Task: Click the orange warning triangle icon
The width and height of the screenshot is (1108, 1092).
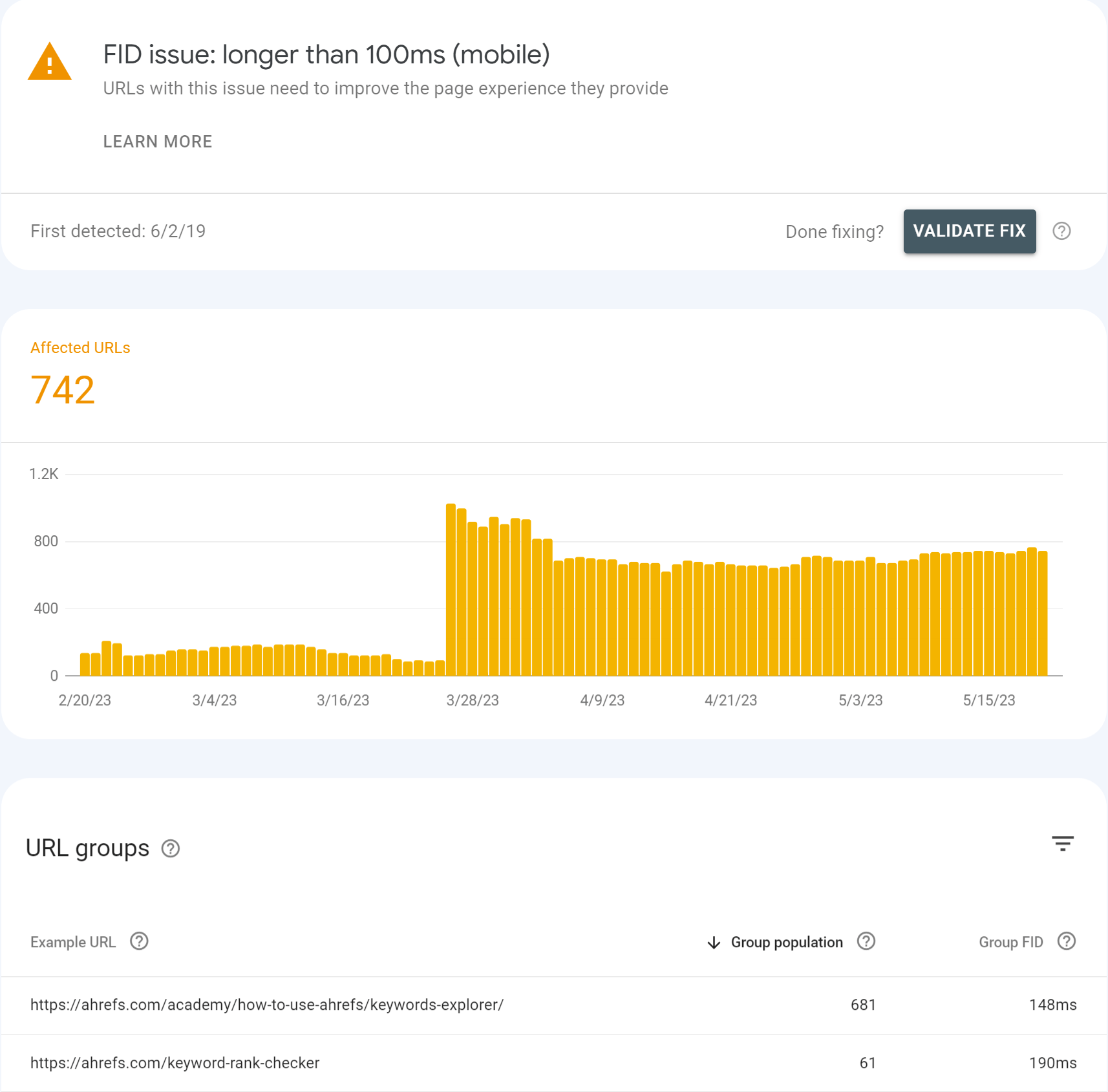Action: (x=50, y=63)
